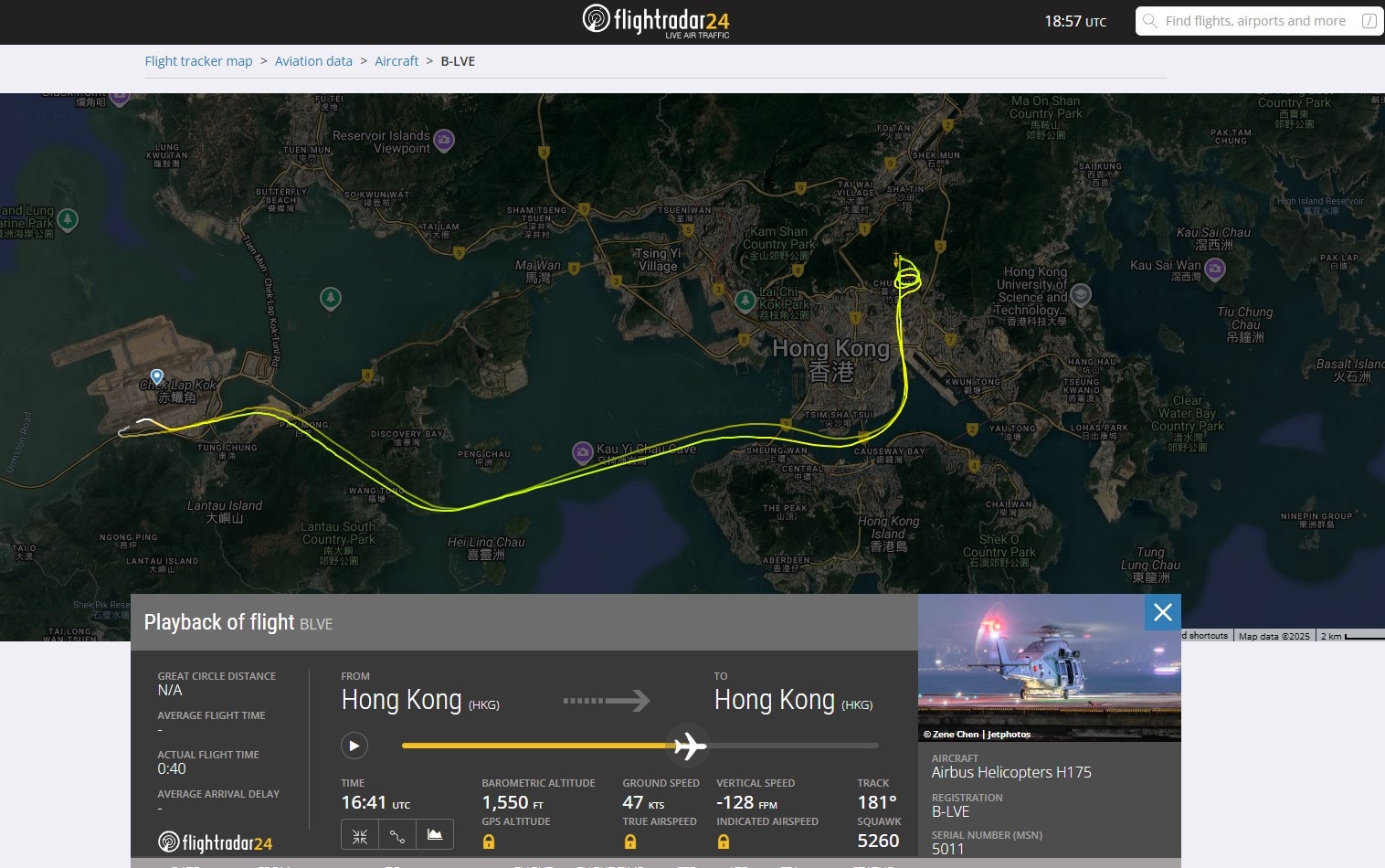Click the airplane marker on playback timeline
Viewport: 1385px width, 868px height.
click(x=690, y=746)
